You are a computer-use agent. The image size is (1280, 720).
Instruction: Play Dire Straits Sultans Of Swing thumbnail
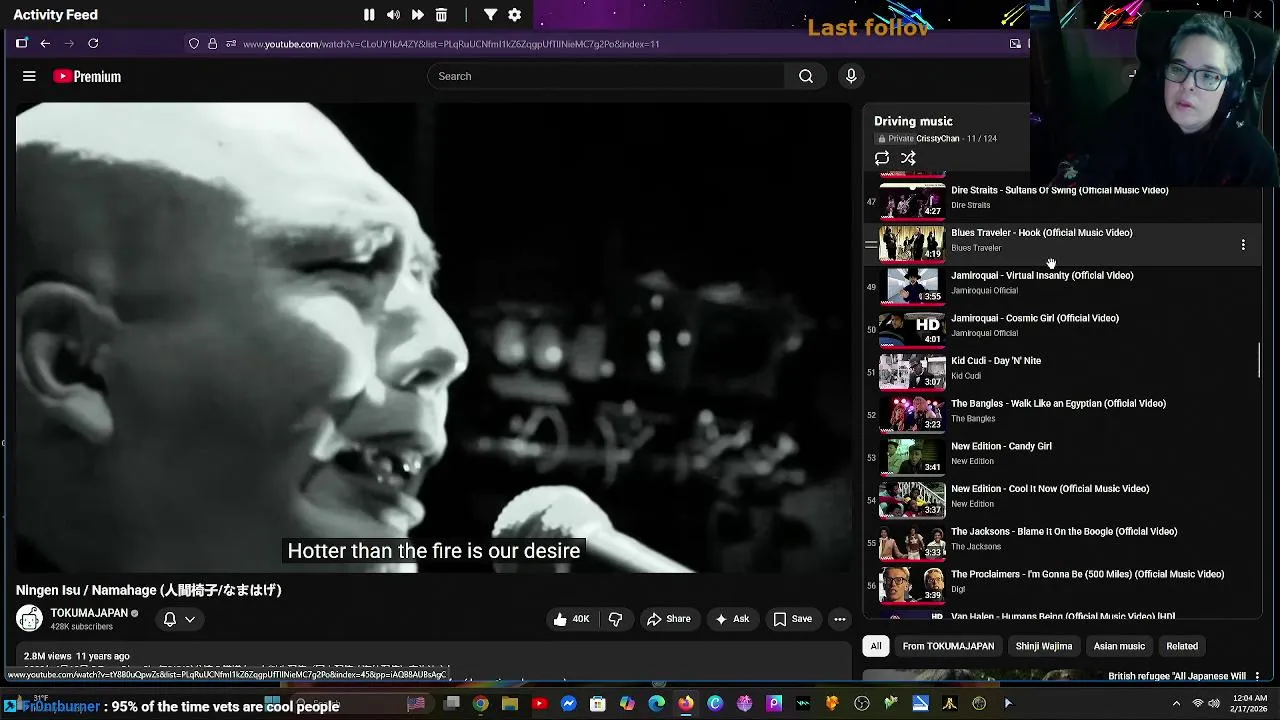pos(912,200)
